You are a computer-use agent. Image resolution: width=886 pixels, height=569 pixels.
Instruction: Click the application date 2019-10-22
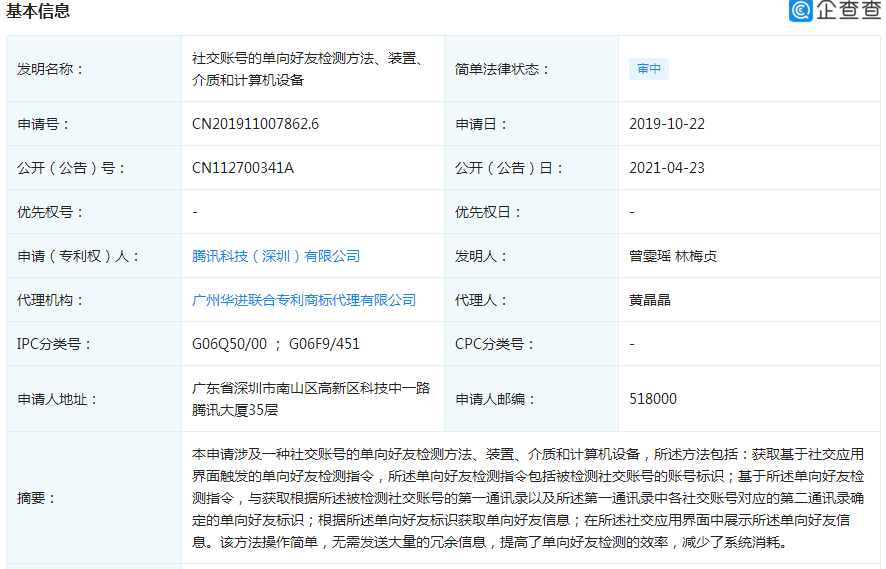coord(667,124)
